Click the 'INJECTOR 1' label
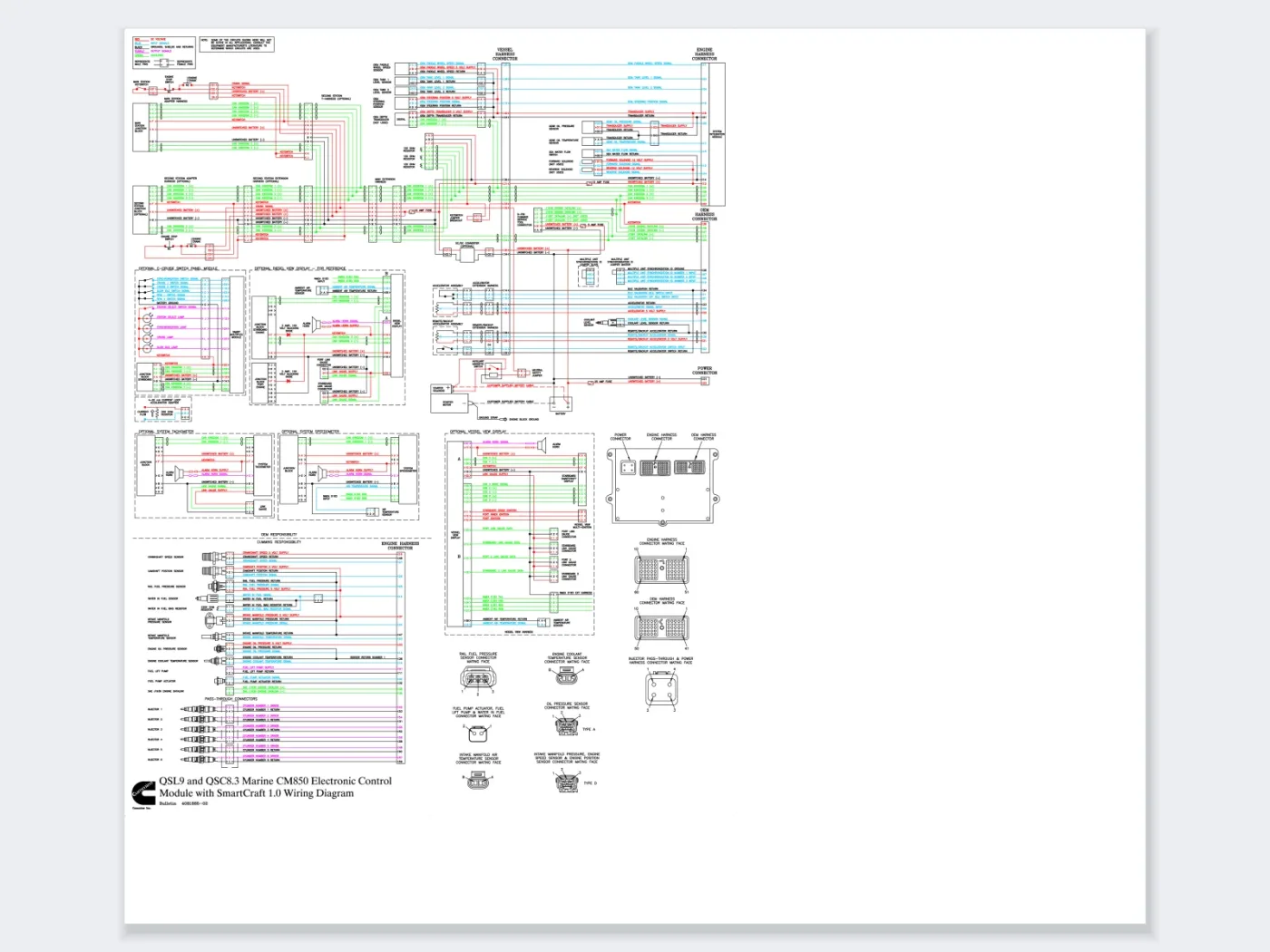Image resolution: width=1270 pixels, height=952 pixels. tap(155, 709)
